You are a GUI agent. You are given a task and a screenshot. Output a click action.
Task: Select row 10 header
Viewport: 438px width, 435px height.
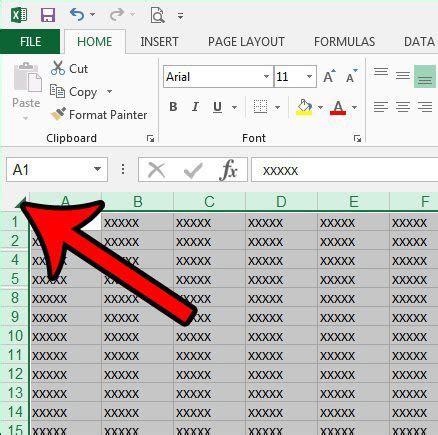[x=15, y=336]
